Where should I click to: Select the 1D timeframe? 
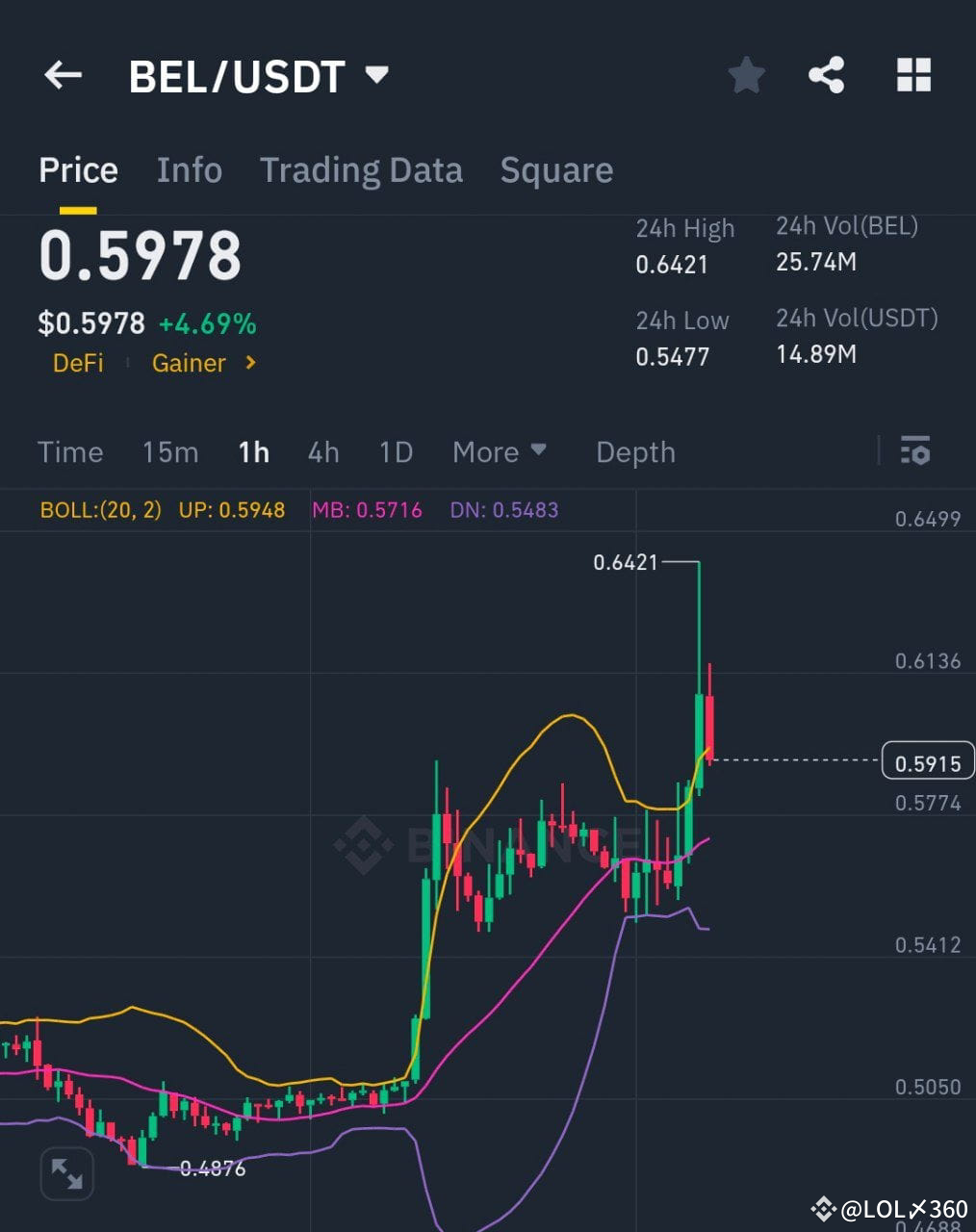point(395,451)
